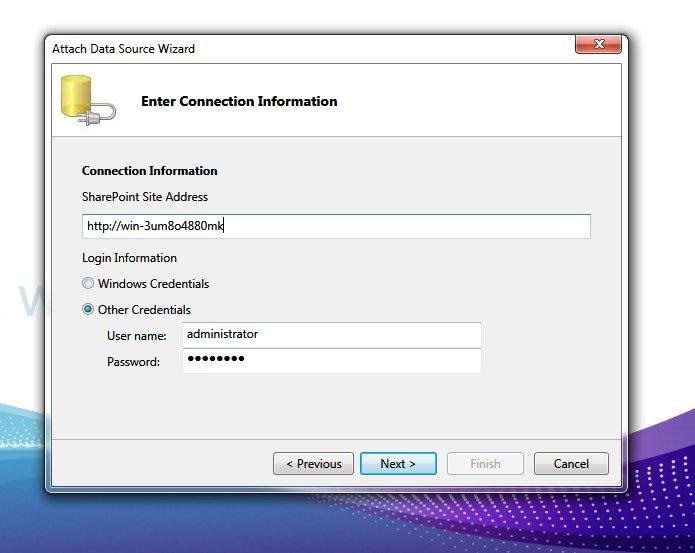Viewport: 695px width, 553px height.
Task: Select the Other Credentials radio button
Action: pyautogui.click(x=88, y=309)
